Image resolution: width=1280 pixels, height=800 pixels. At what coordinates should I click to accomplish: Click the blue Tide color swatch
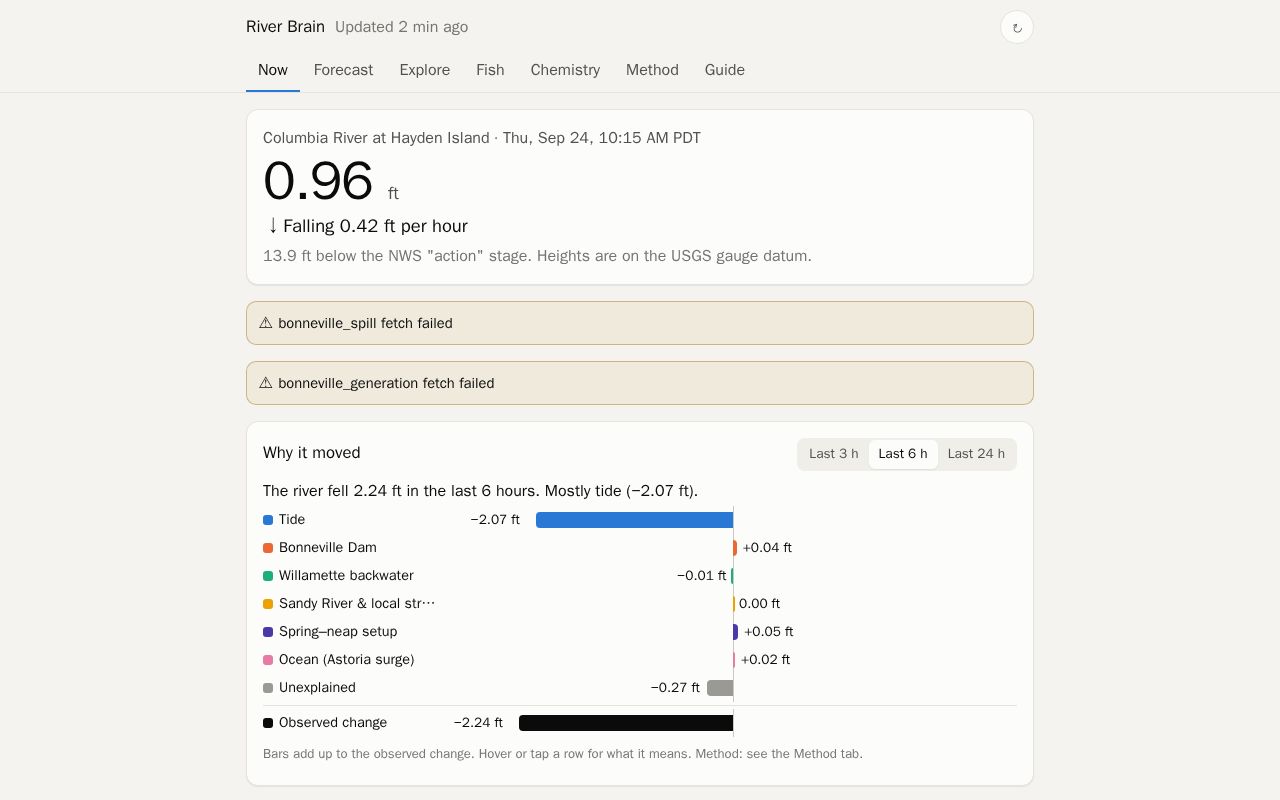(x=268, y=520)
